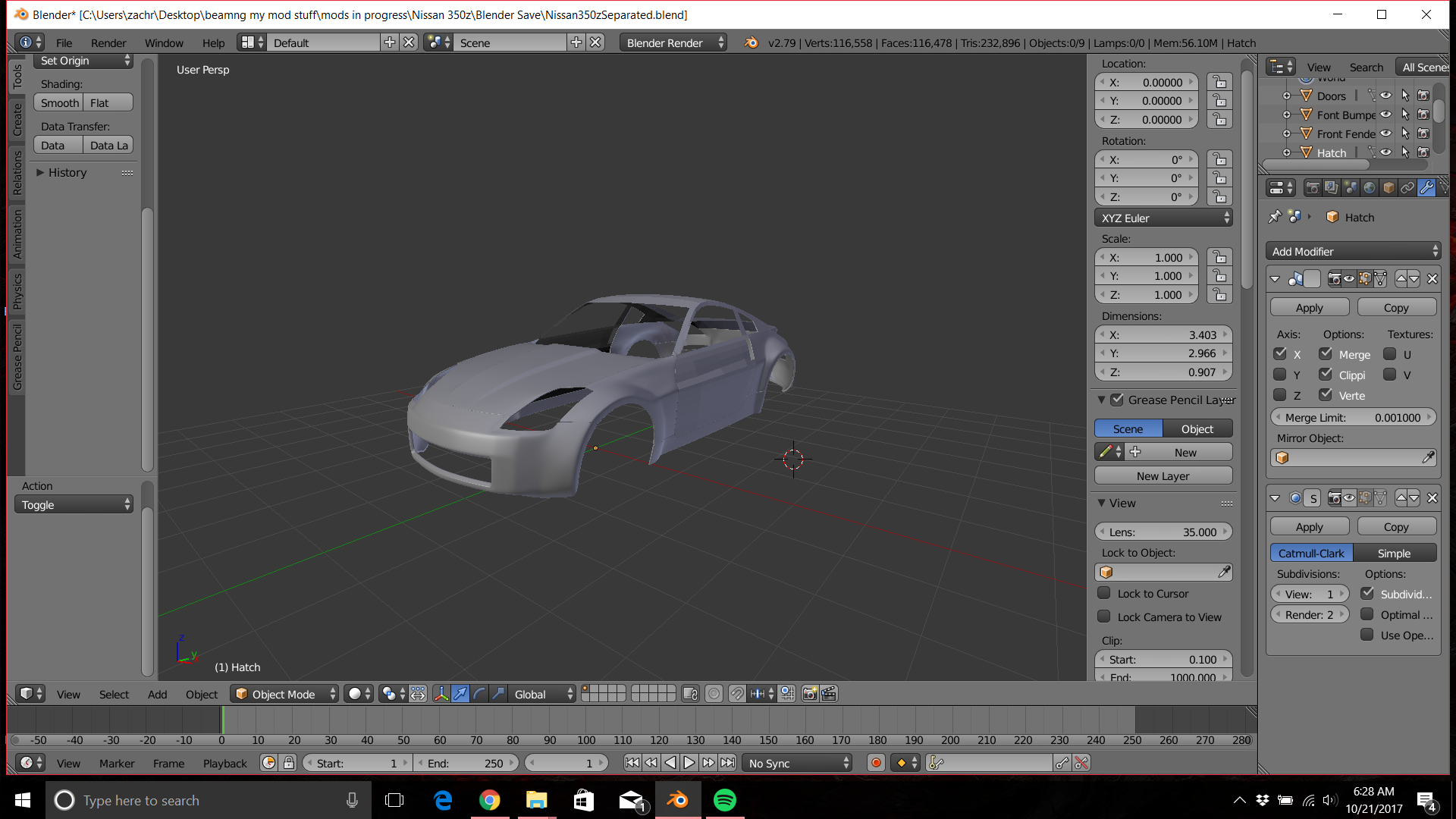Pin the properties context with pushpin
The image size is (1456, 819).
[1275, 217]
